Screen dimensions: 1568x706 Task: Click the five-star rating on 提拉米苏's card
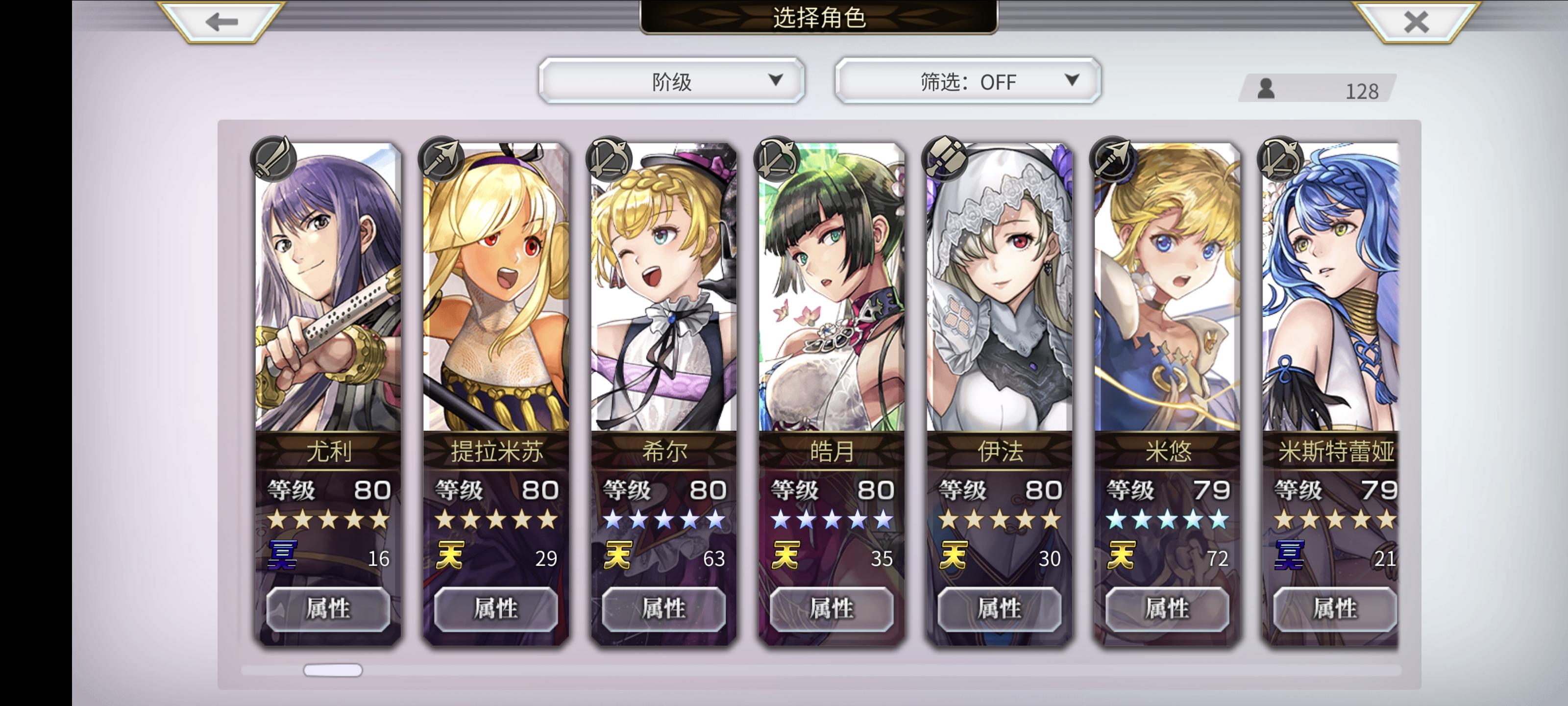click(496, 520)
